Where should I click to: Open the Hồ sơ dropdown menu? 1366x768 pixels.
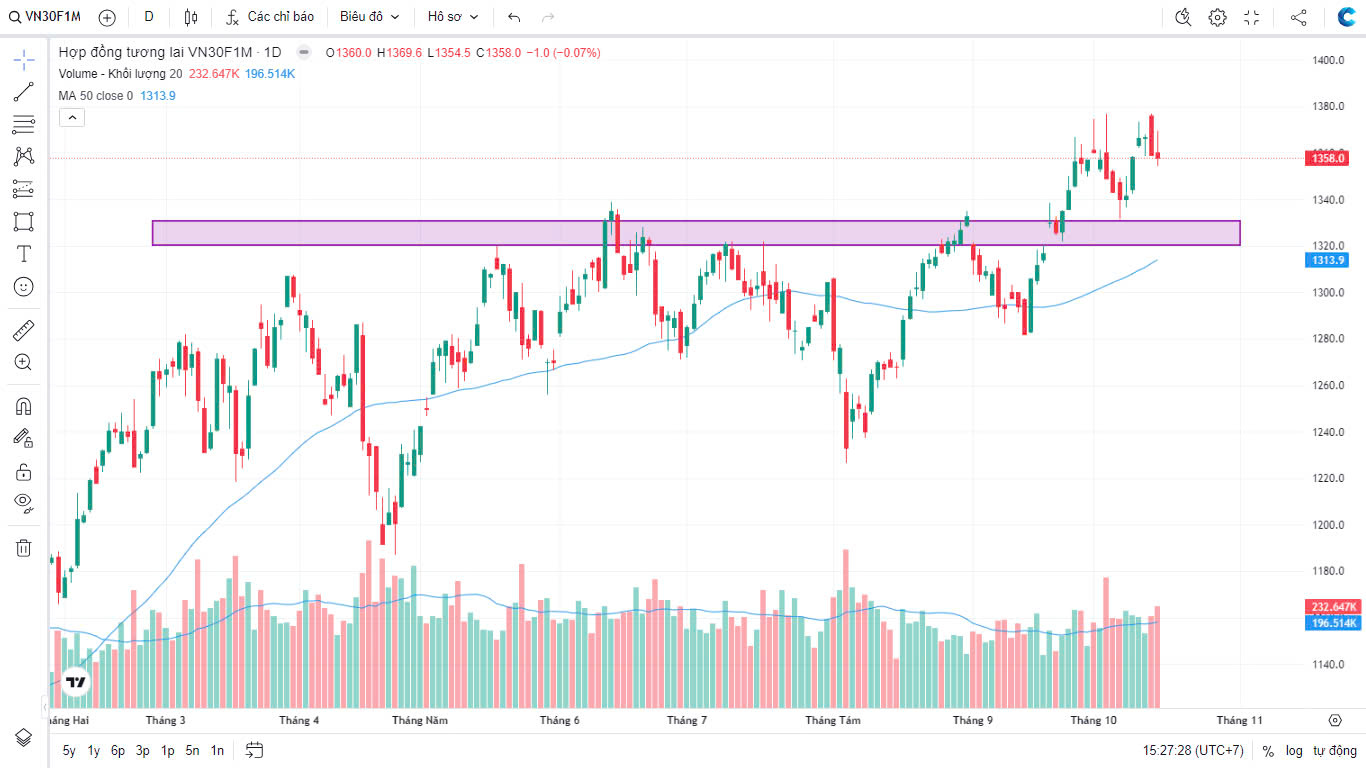tap(453, 17)
